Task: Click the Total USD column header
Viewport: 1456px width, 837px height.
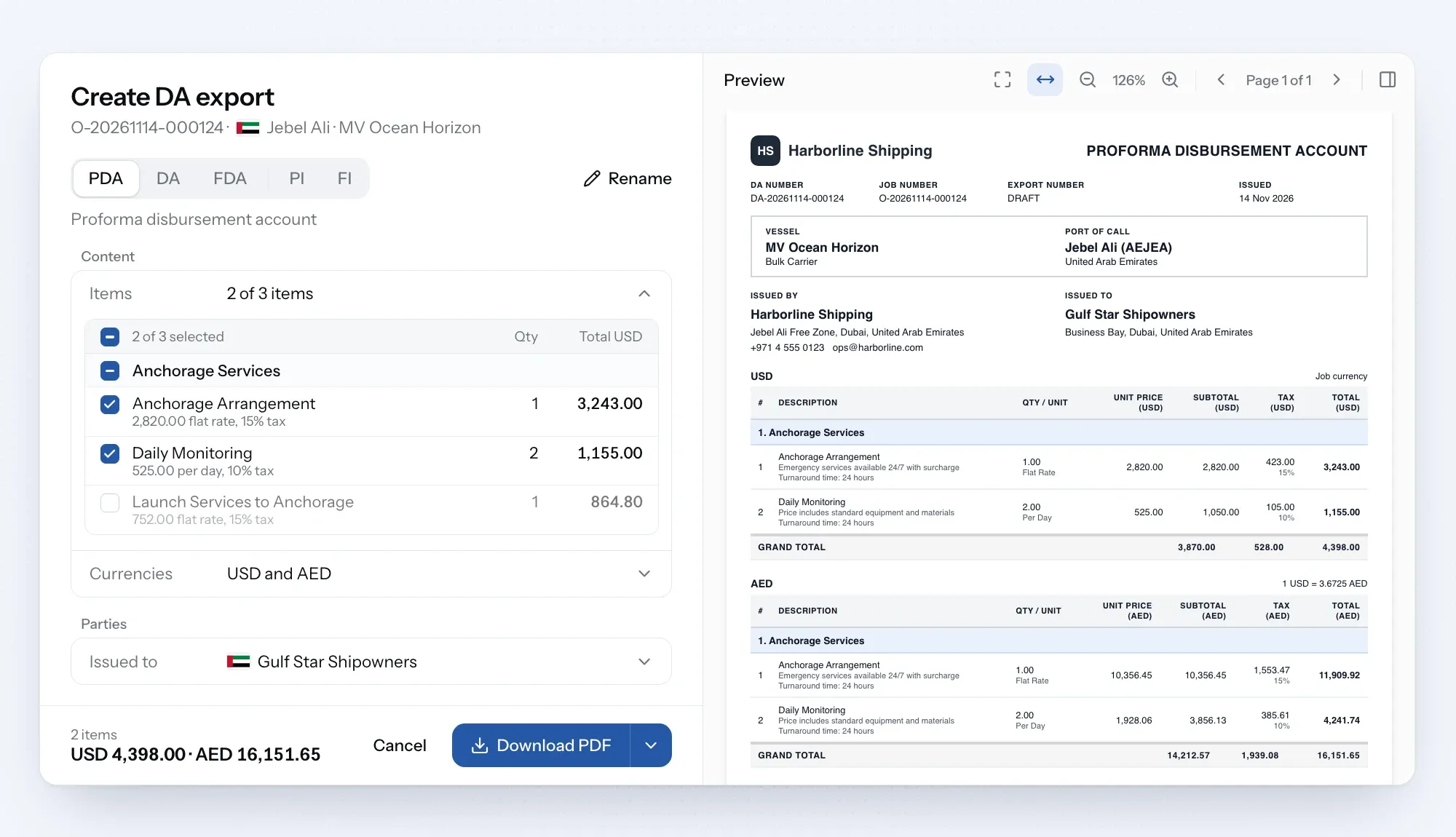Action: (x=610, y=337)
